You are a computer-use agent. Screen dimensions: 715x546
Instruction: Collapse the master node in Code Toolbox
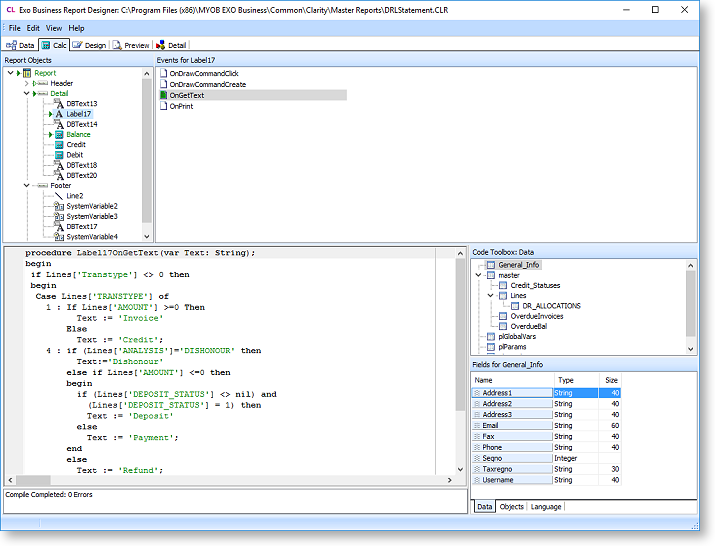point(479,275)
